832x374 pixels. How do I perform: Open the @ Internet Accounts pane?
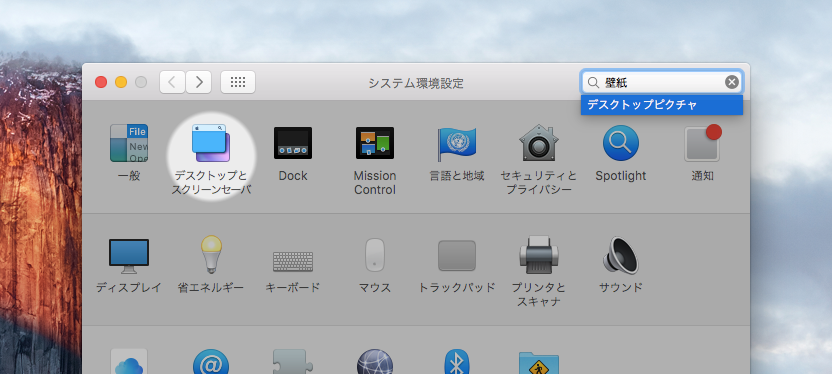211,361
